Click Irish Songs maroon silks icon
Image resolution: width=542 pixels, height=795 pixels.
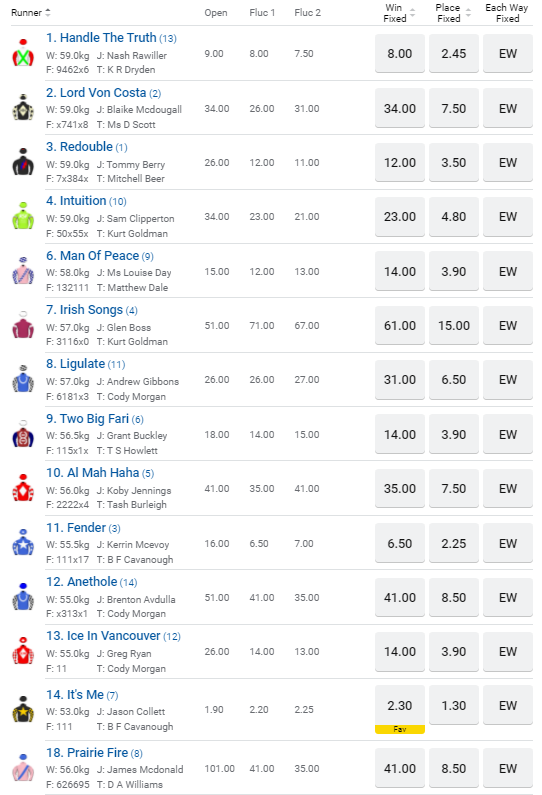pos(23,325)
